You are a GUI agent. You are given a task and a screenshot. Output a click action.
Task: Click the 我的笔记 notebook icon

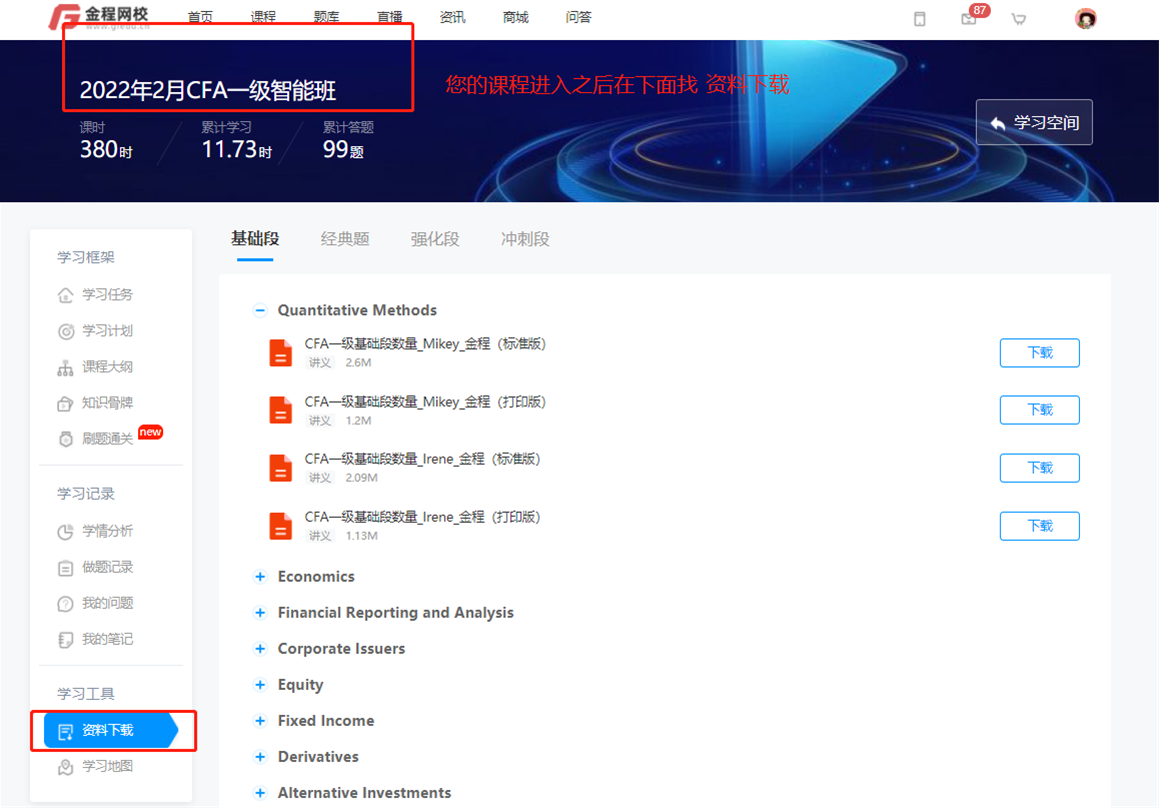[x=66, y=639]
